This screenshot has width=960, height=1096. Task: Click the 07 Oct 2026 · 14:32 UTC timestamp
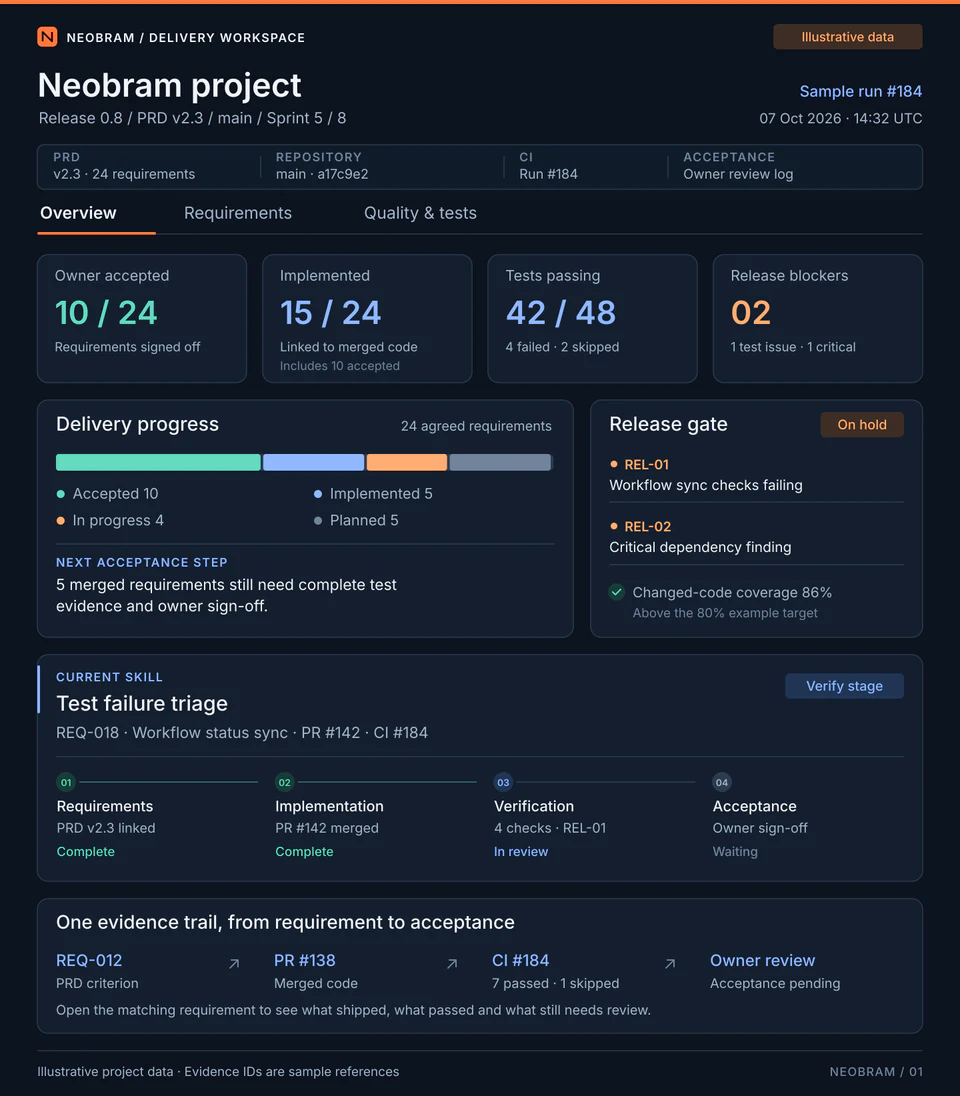[x=840, y=118]
